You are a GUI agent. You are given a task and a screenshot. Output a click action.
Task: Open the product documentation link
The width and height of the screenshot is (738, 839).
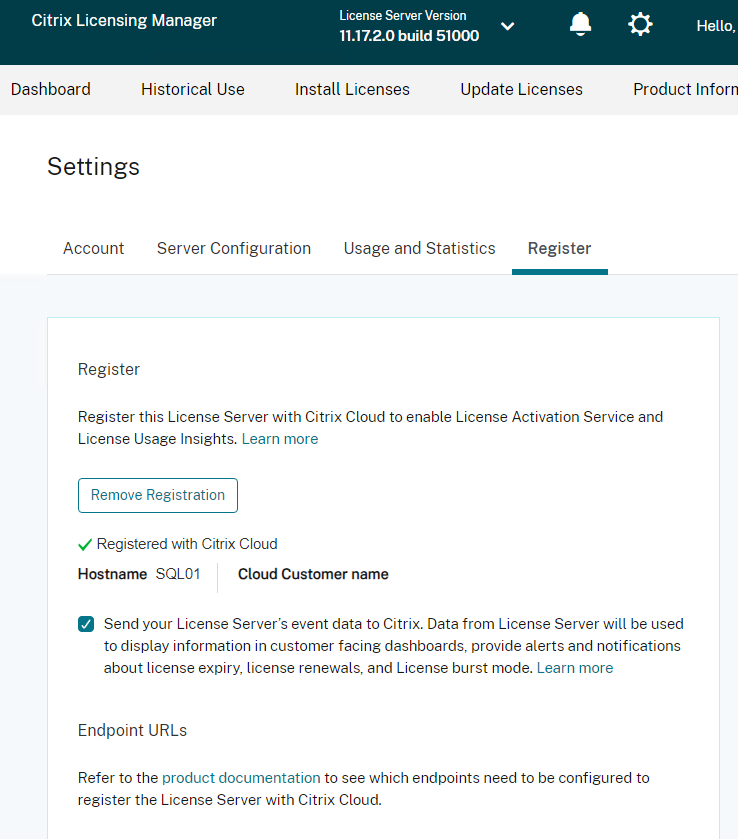coord(241,778)
